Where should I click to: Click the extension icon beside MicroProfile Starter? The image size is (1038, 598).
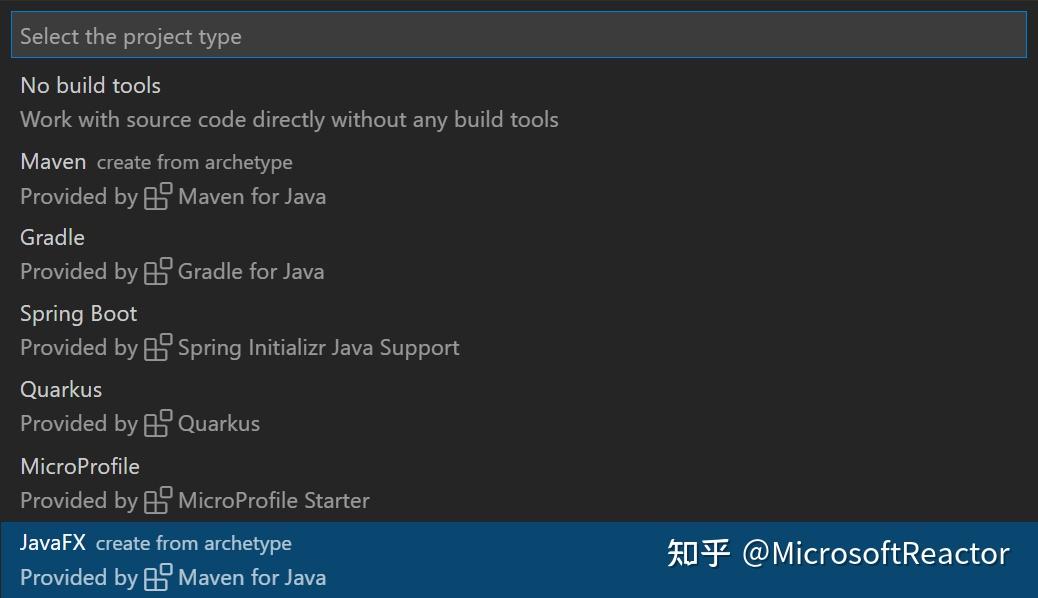(x=158, y=500)
